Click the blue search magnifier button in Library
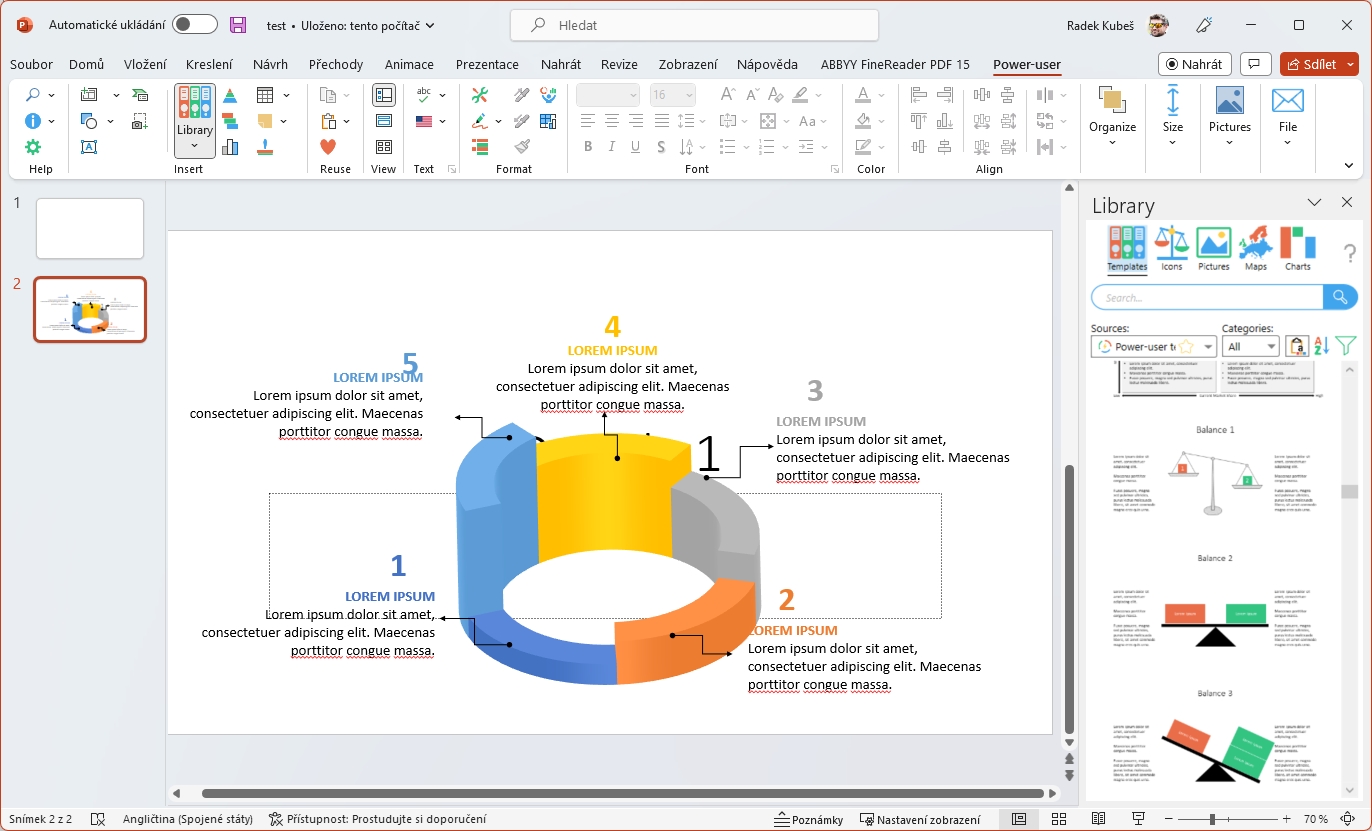The width and height of the screenshot is (1372, 831). [1340, 297]
